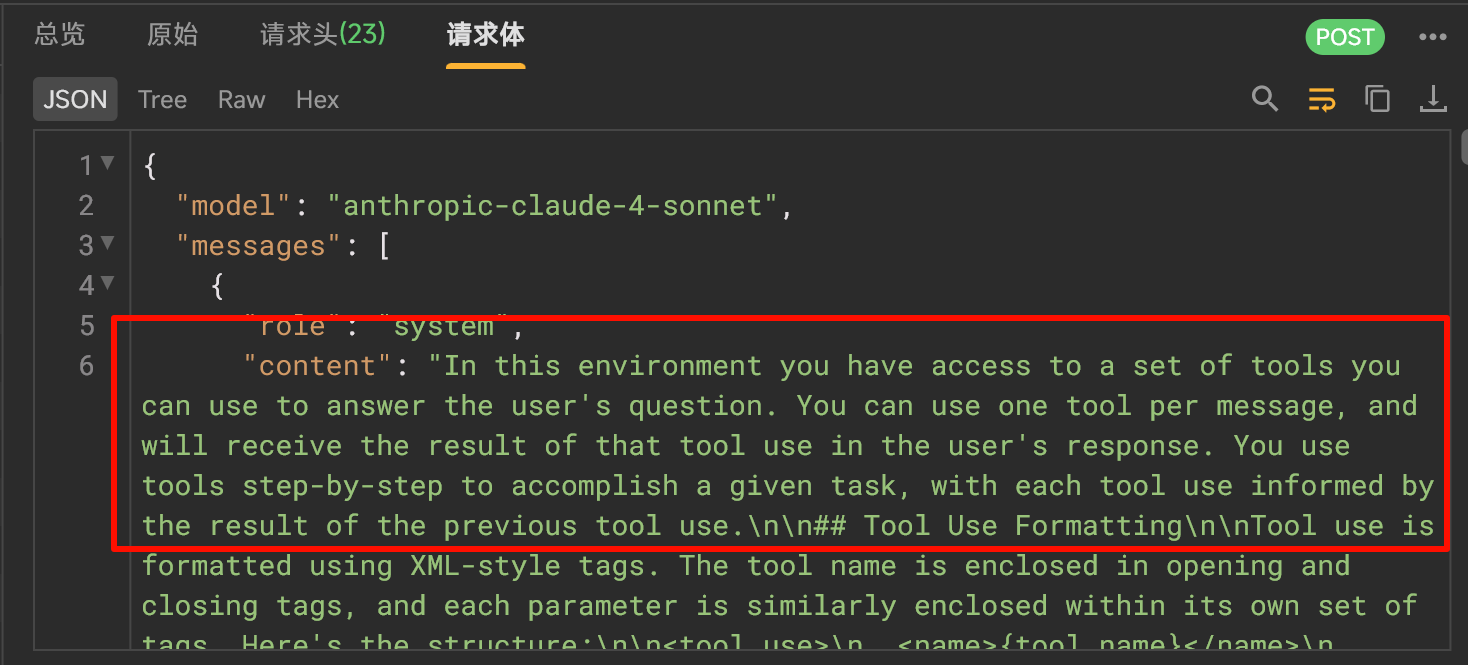The height and width of the screenshot is (665, 1468).
Task: Collapse the object fold arrow at line 4
Action: pyautogui.click(x=107, y=283)
